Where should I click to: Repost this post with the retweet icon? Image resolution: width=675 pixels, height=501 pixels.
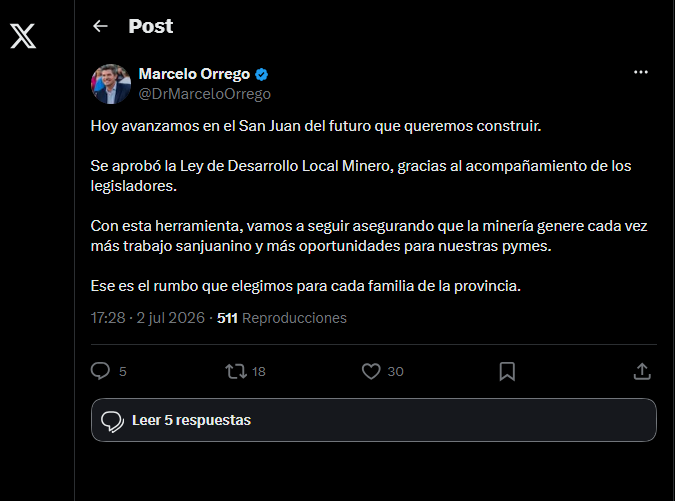pos(236,371)
